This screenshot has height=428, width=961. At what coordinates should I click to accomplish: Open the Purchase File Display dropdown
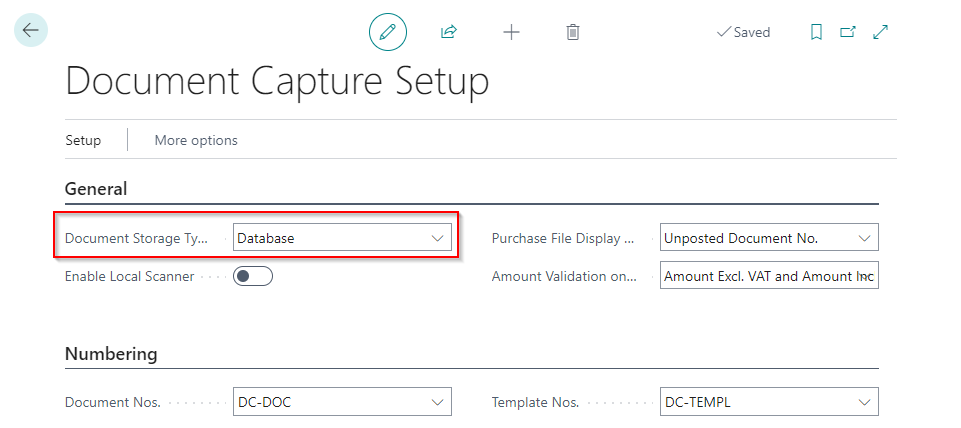click(864, 238)
